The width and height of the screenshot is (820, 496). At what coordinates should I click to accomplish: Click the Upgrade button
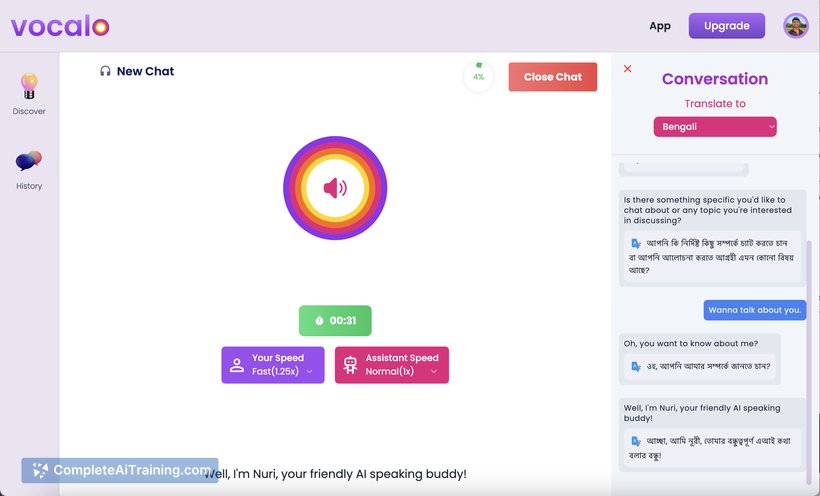tap(726, 26)
